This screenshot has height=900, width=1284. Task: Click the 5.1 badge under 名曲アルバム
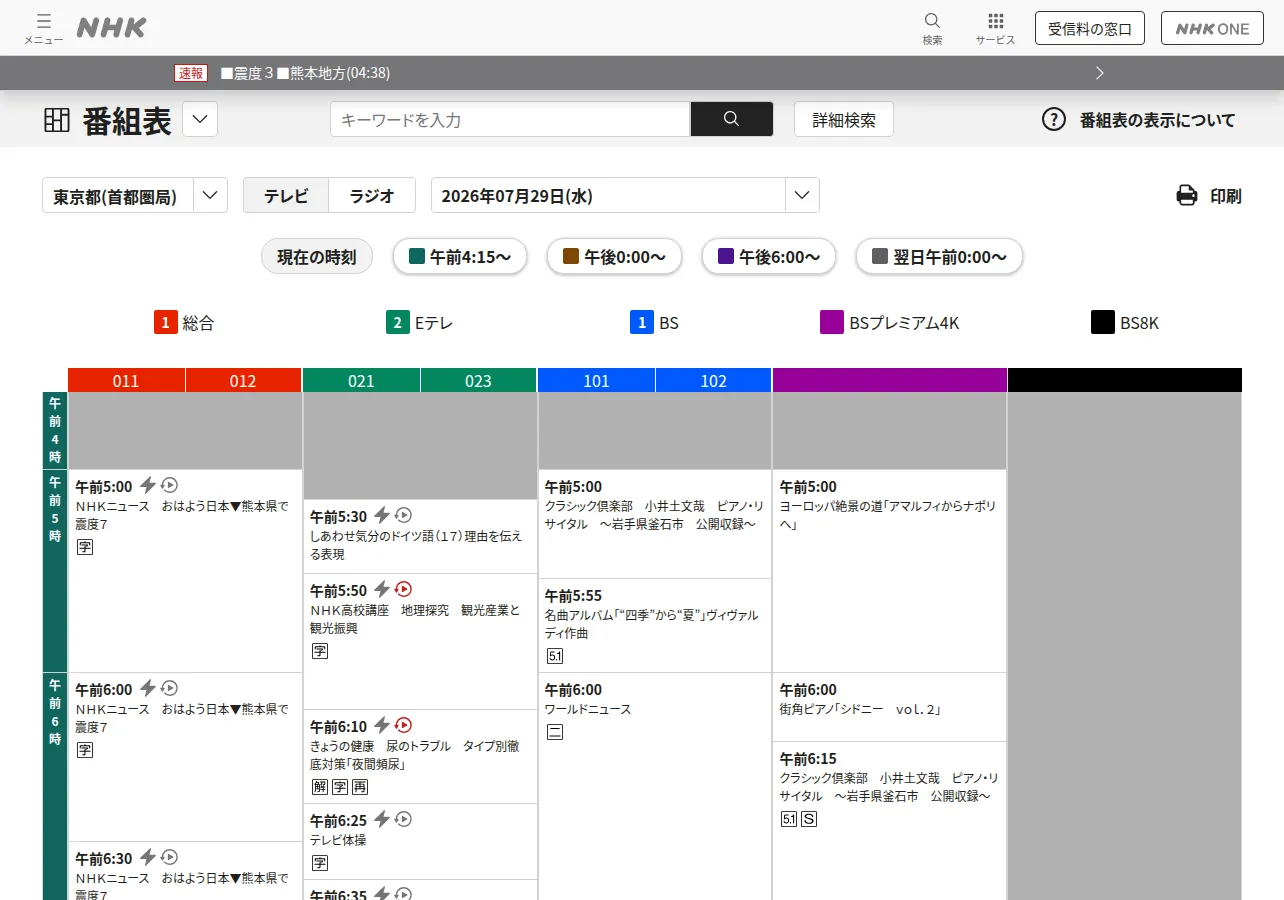[x=555, y=656]
